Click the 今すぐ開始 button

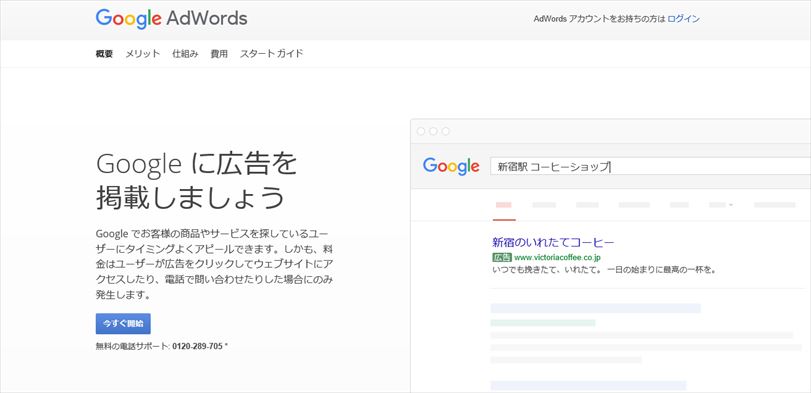[123, 324]
